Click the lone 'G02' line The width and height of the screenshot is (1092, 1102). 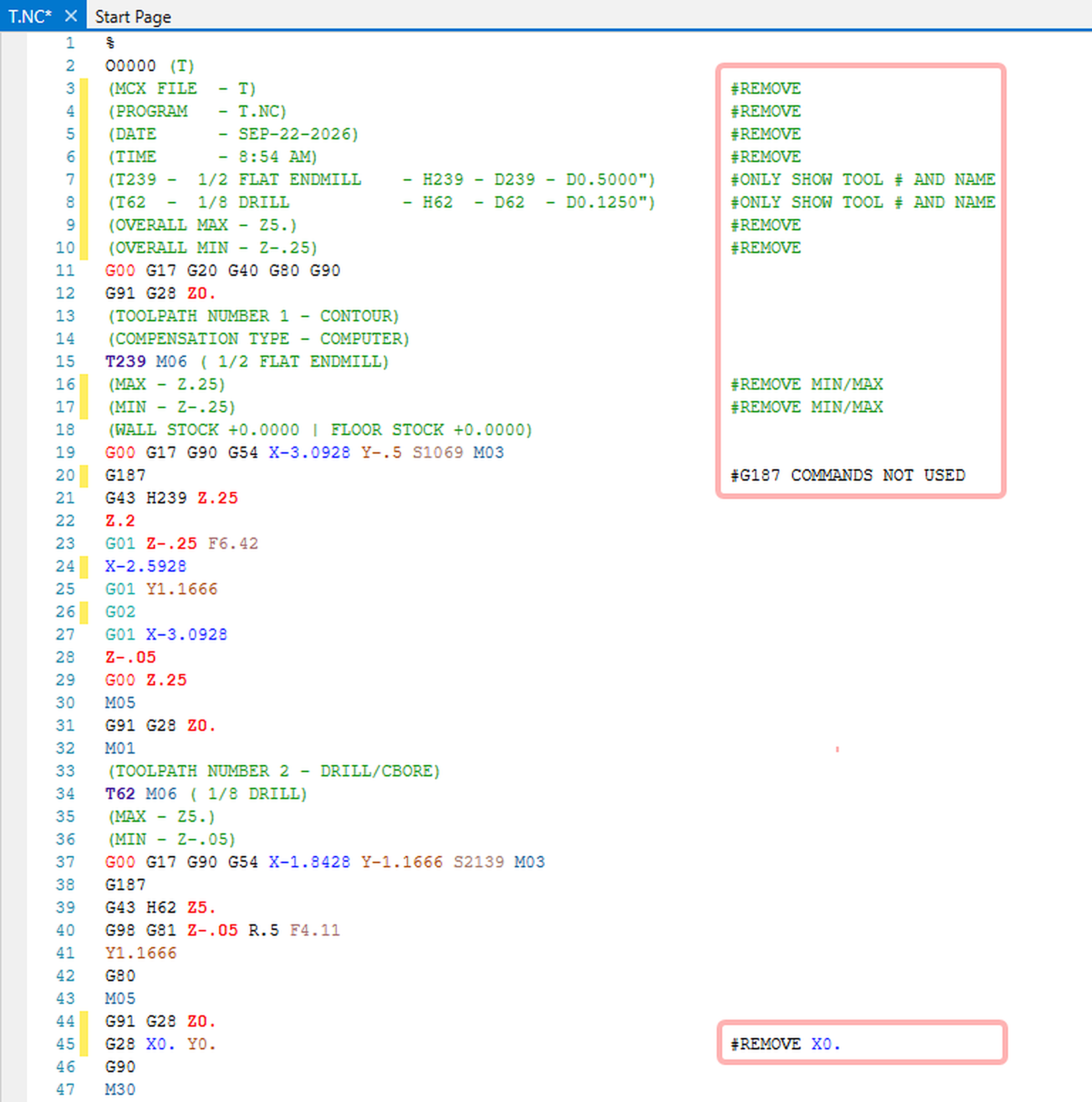click(x=120, y=612)
